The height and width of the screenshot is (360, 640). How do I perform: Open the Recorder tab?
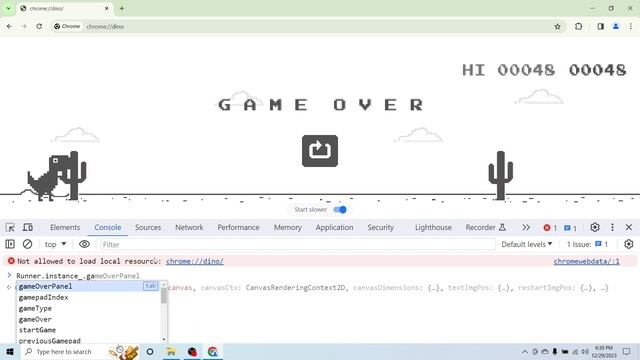tap(485, 227)
